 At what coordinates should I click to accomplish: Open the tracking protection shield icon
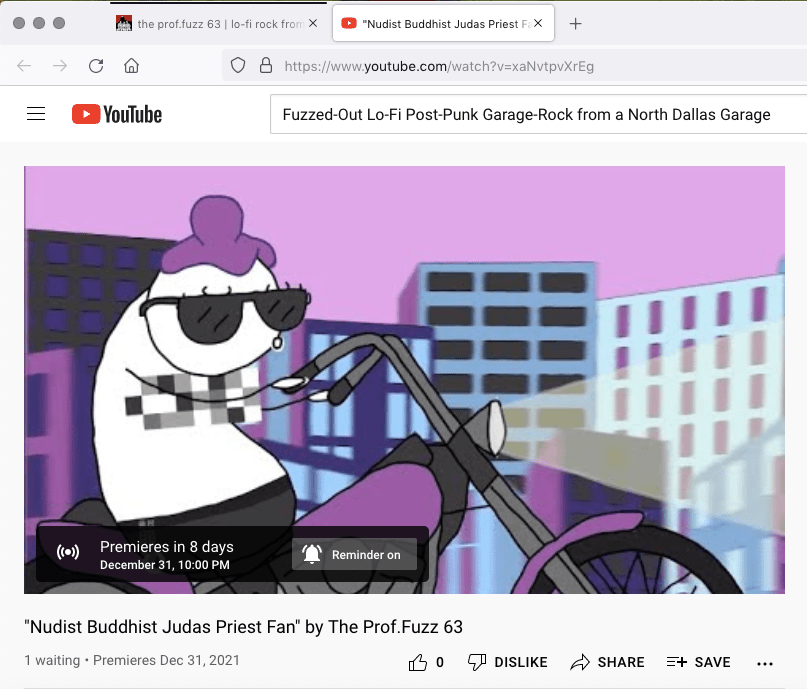point(238,66)
